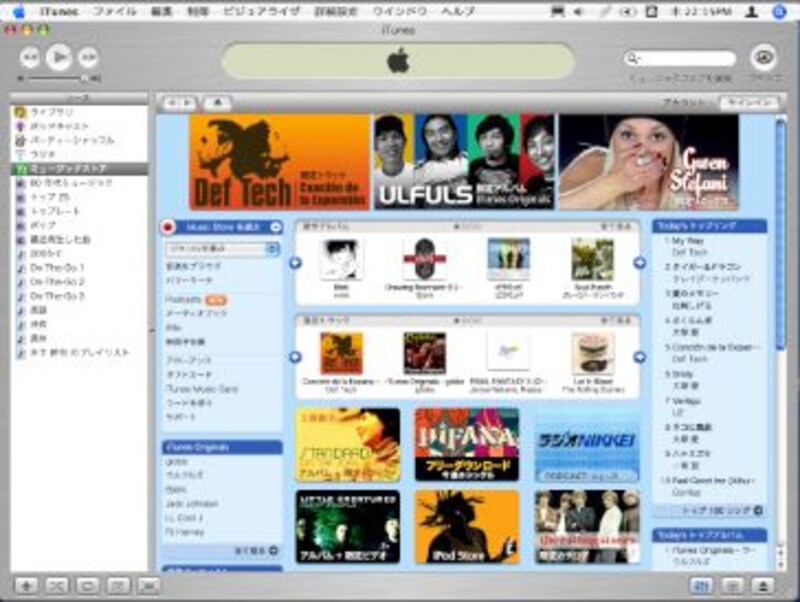
Task: Click the add playlist plus button
Action: [27, 586]
